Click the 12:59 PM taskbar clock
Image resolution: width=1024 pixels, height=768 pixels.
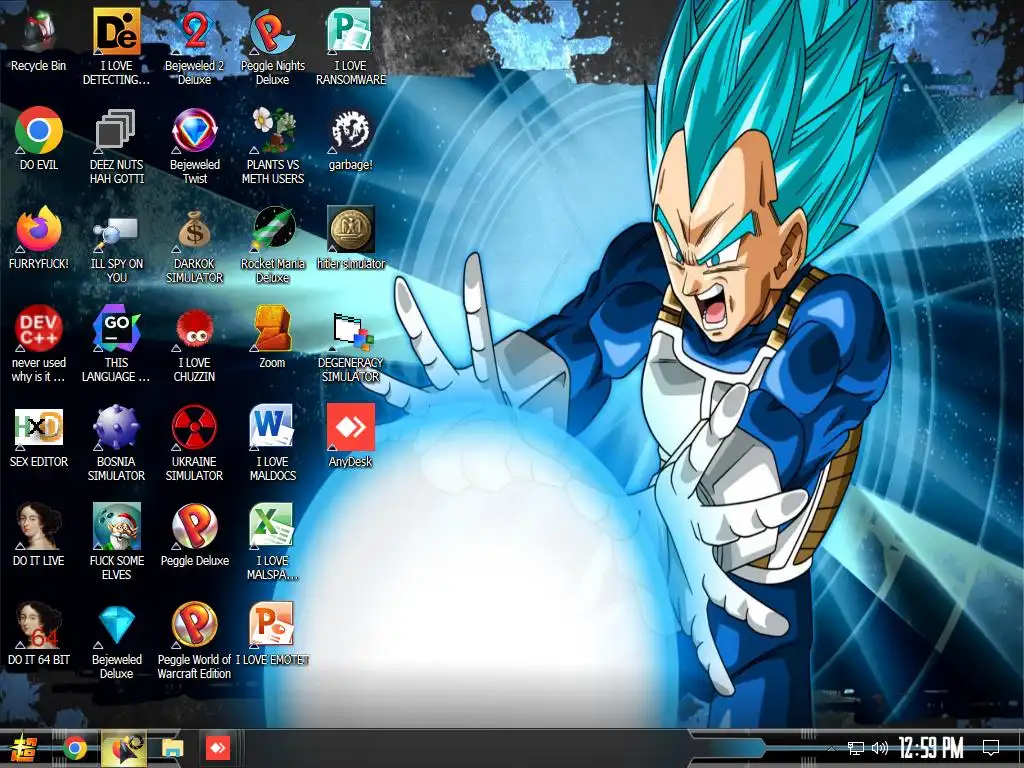click(x=931, y=748)
